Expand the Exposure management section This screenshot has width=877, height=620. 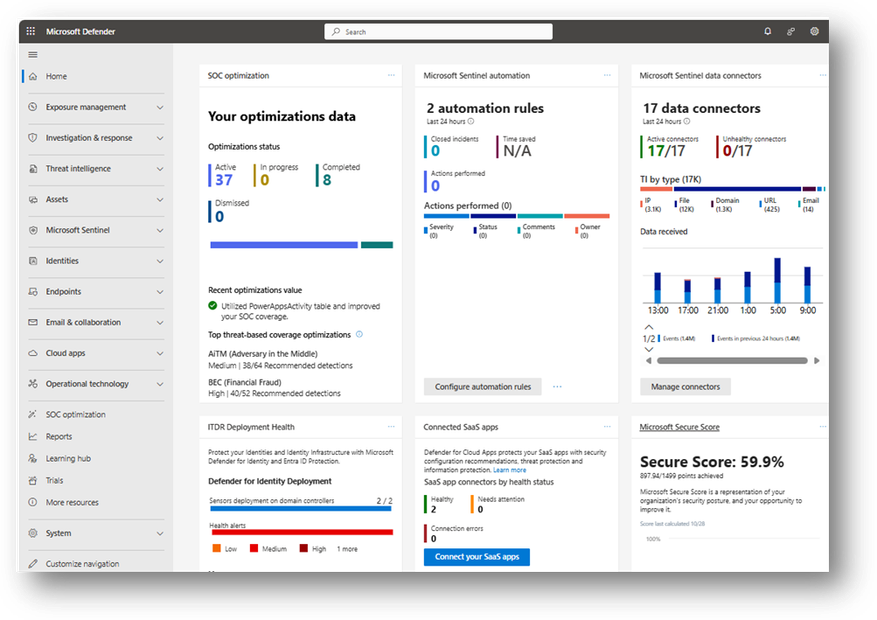click(x=160, y=107)
